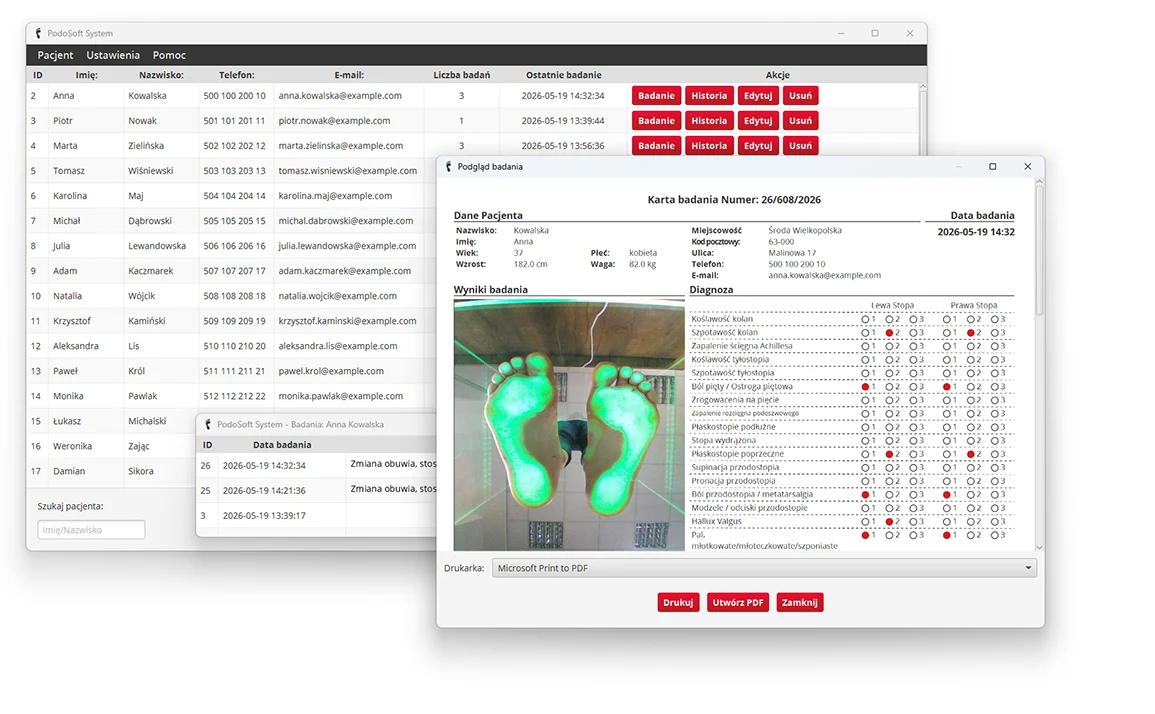Select exam row 25 dated 2026-05-19 14:21:36
This screenshot has height=714, width=1155.
tap(317, 491)
